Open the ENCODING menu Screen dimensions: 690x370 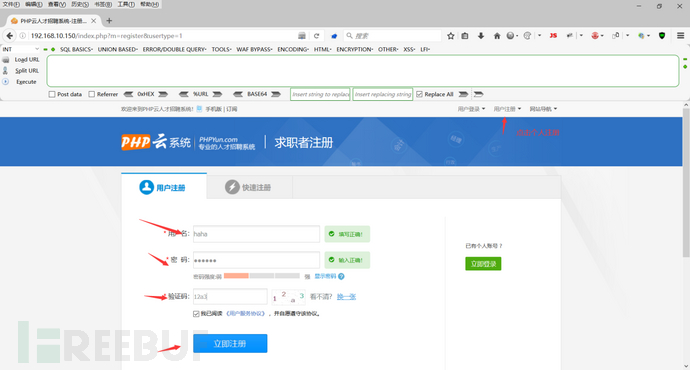tap(293, 49)
